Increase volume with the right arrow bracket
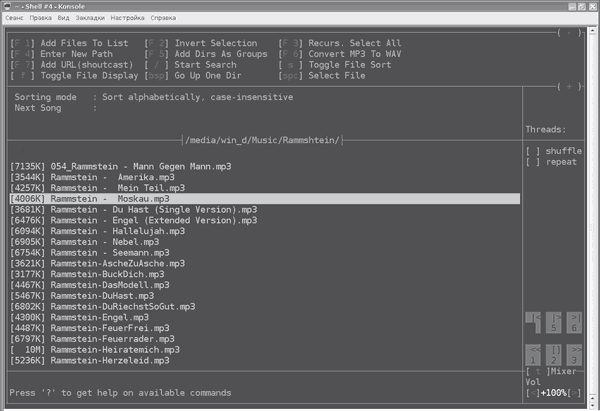Viewport: 600px width, 411px height. 574,393
